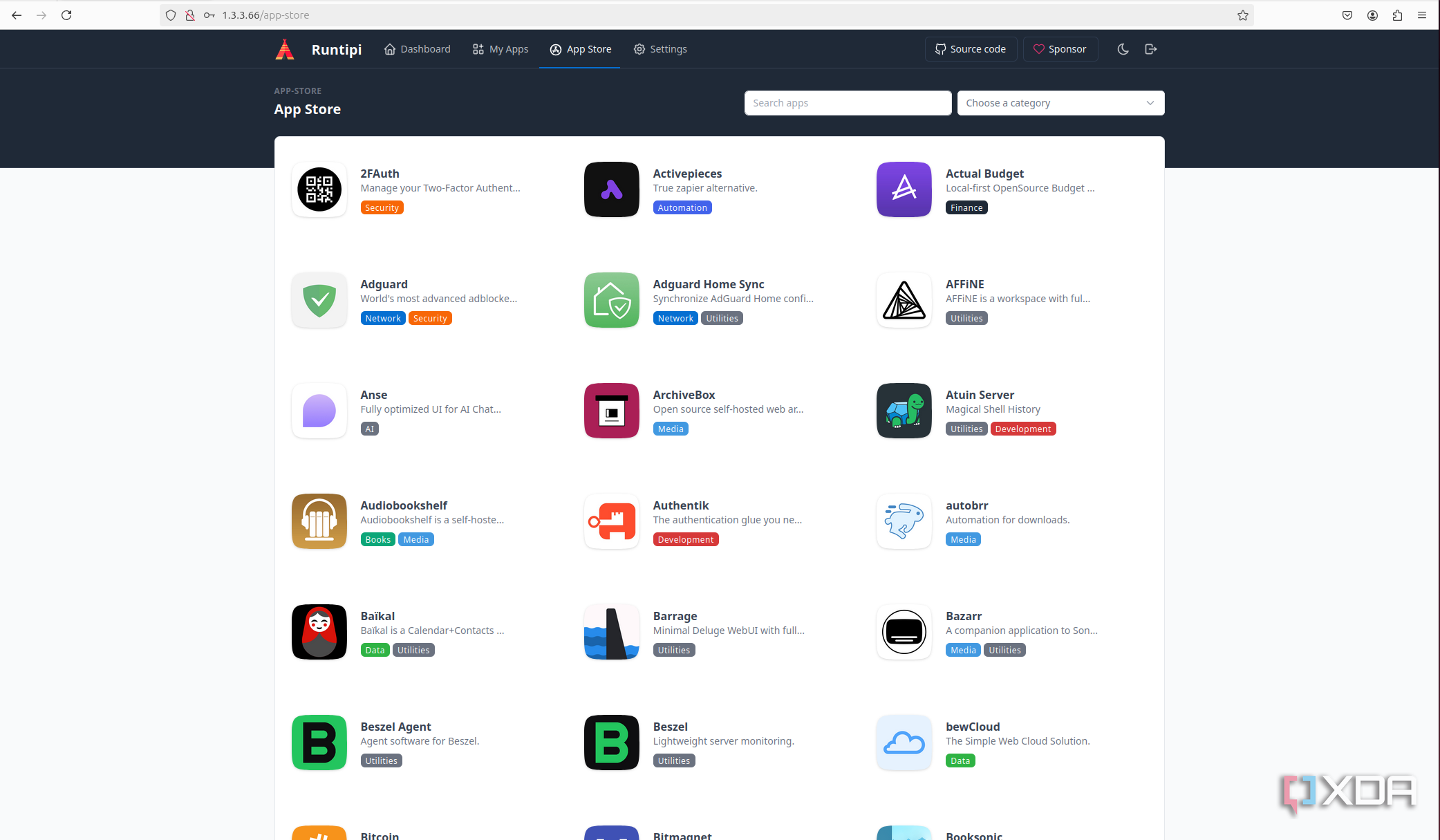Image resolution: width=1440 pixels, height=840 pixels.
Task: Click the Source code button
Action: point(971,49)
